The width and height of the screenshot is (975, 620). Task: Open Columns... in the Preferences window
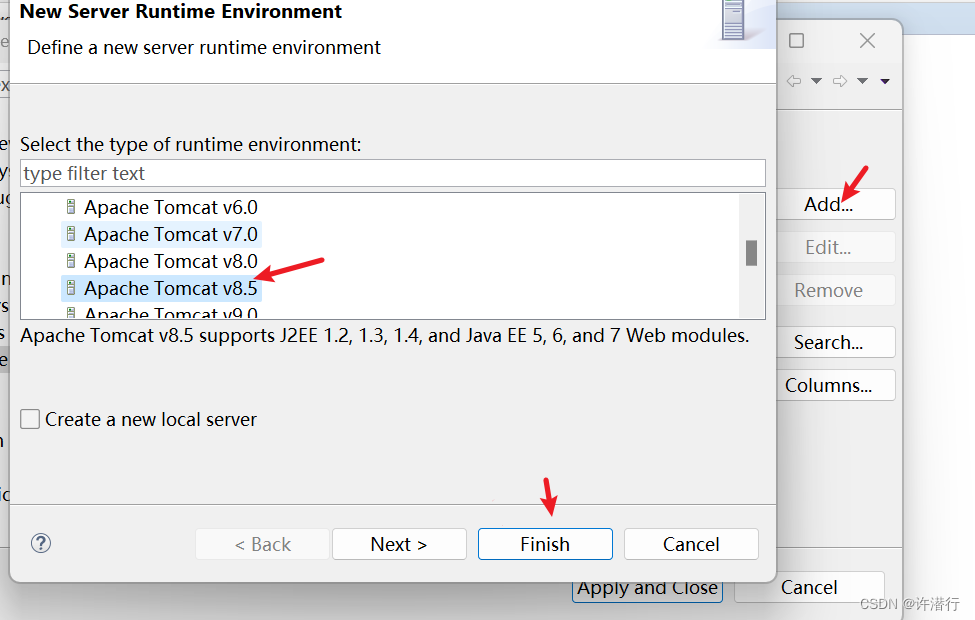[836, 386]
